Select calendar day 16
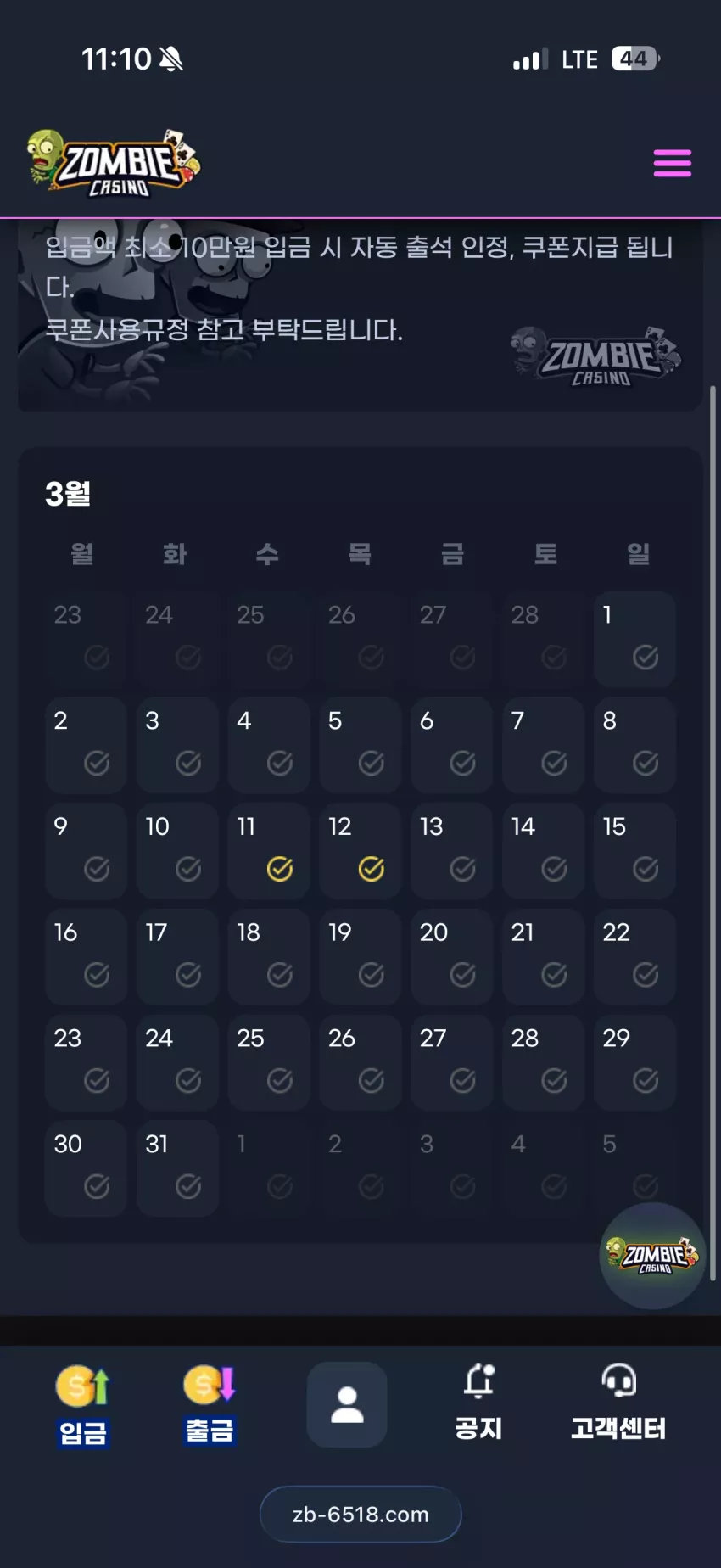Viewport: 721px width, 1568px height. pos(86,956)
